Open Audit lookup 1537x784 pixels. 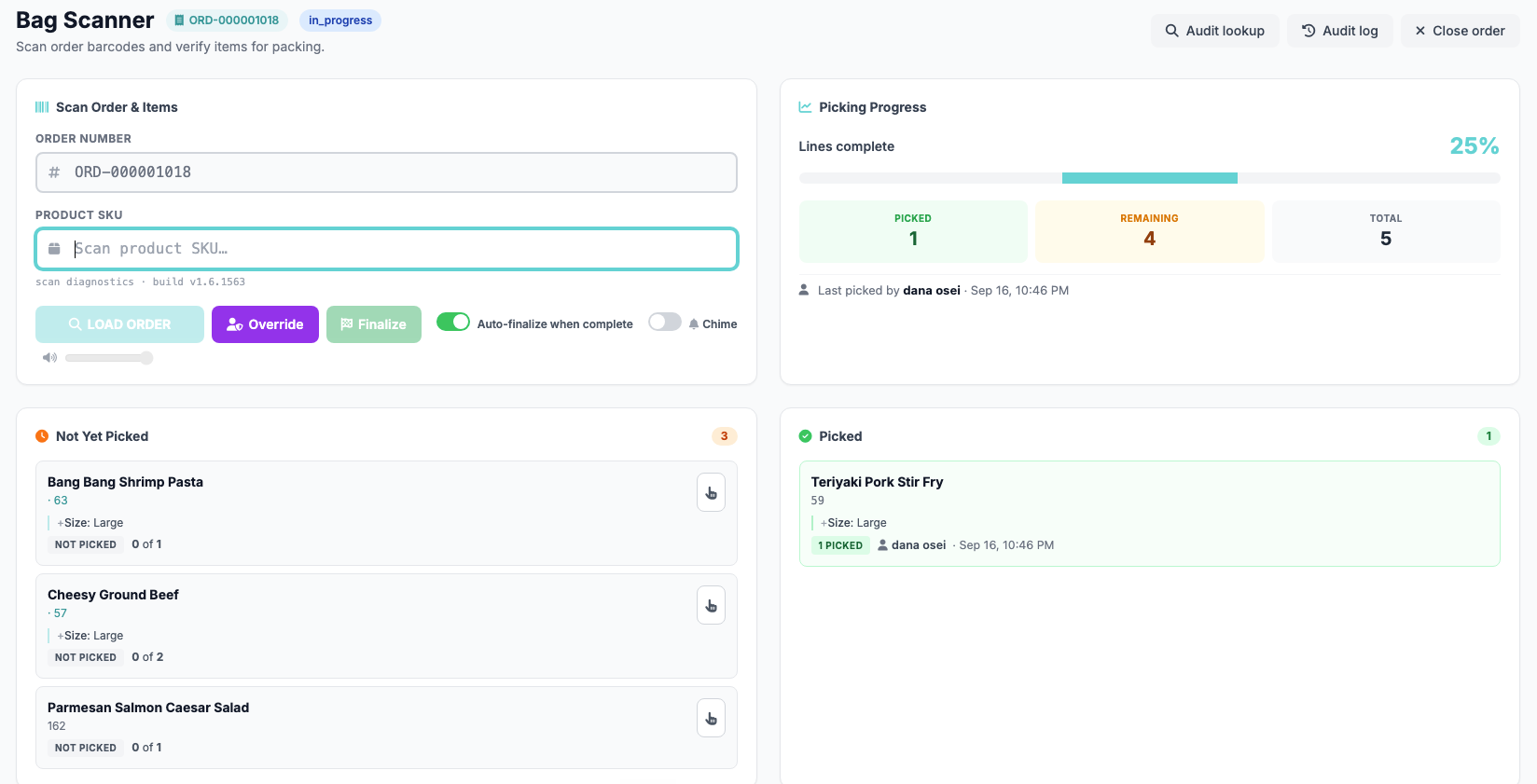pos(1214,31)
